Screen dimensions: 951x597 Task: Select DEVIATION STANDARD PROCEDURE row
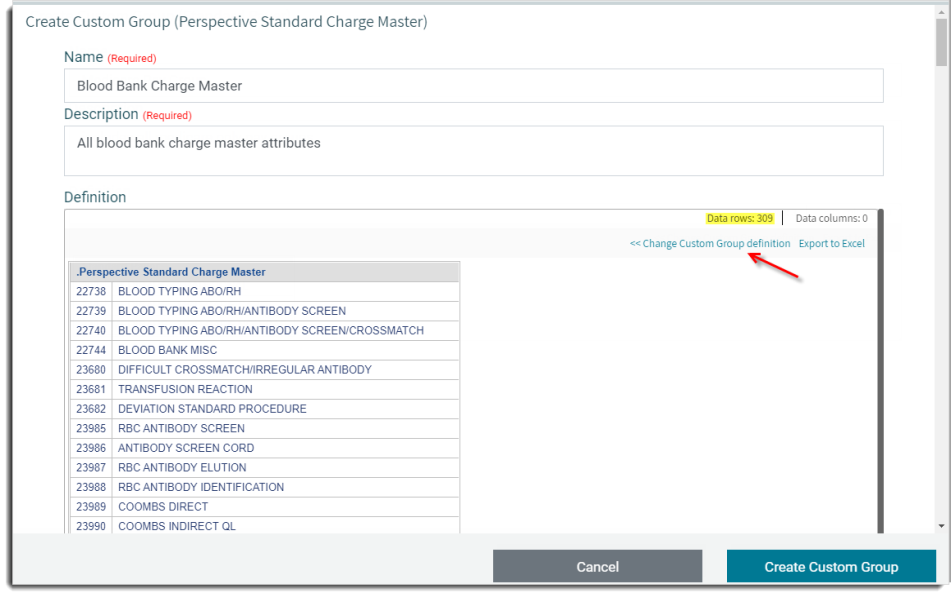point(212,409)
